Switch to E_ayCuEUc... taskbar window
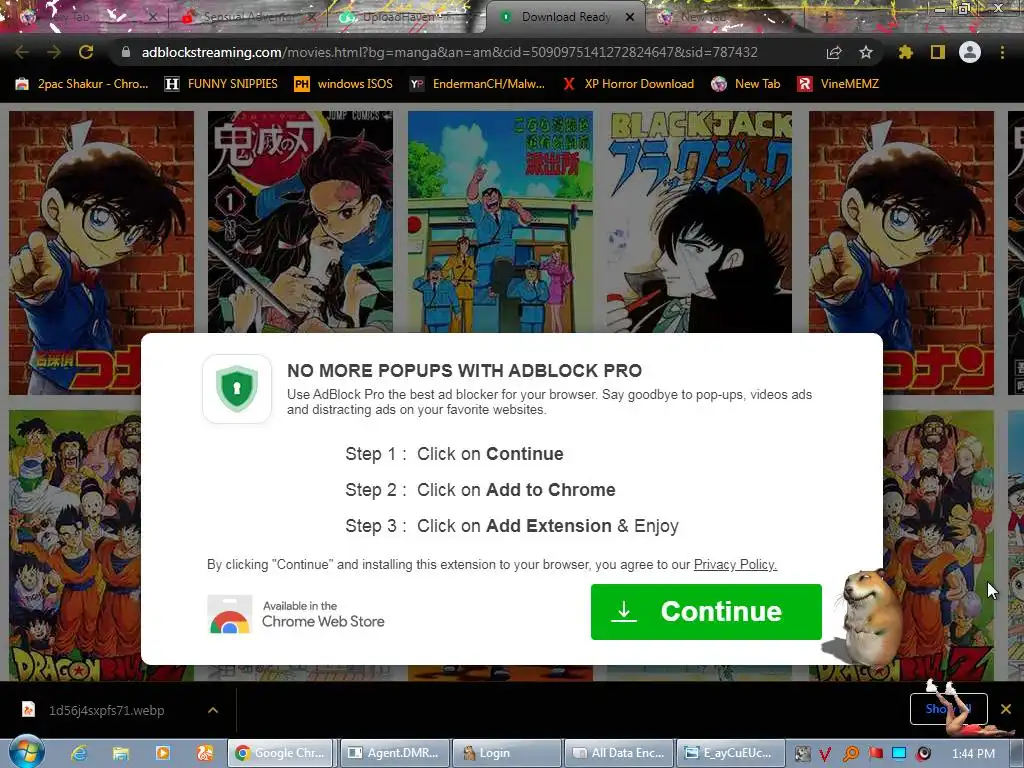The width and height of the screenshot is (1024, 768). click(731, 753)
